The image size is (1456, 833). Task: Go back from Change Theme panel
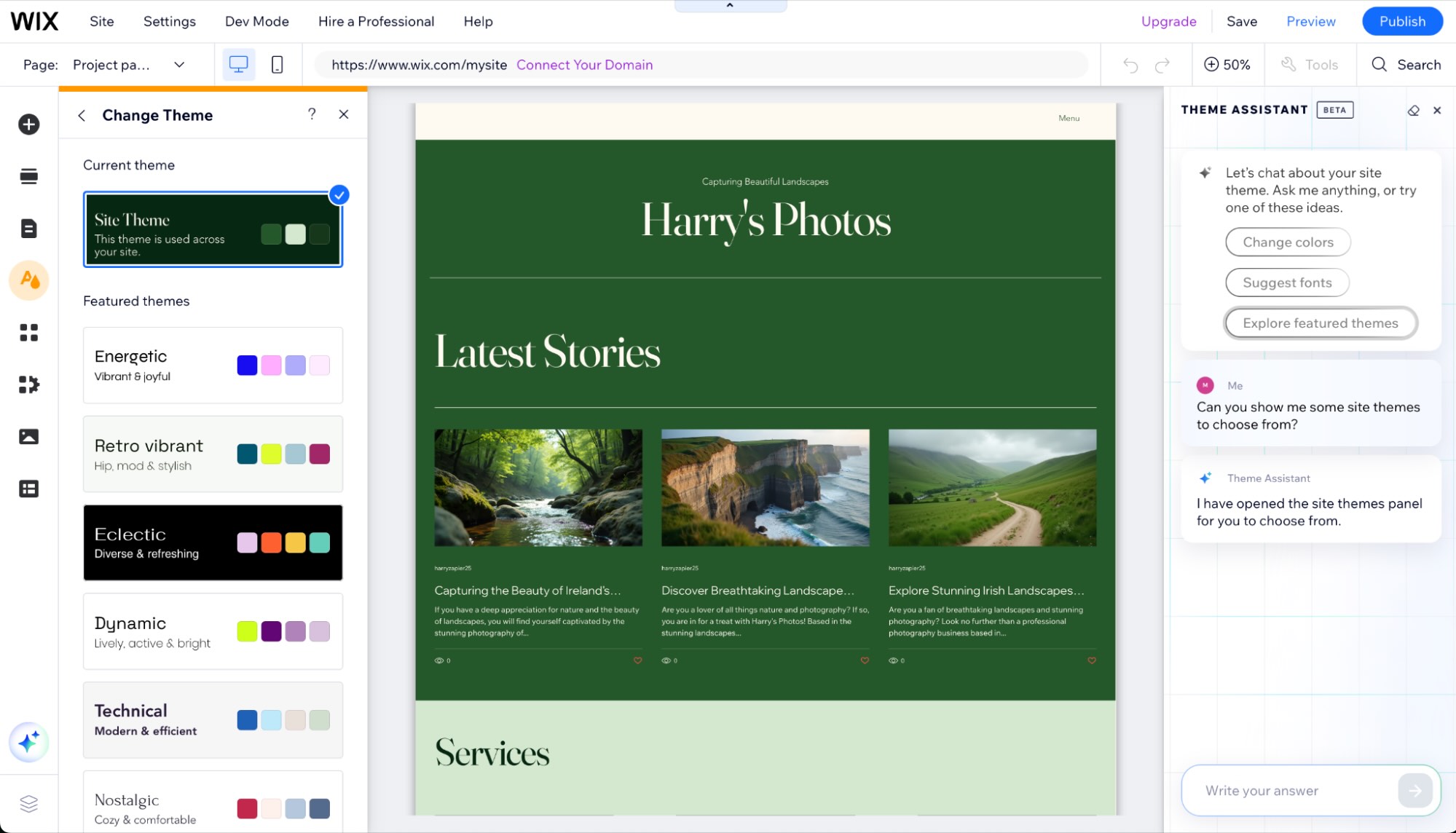click(x=82, y=115)
